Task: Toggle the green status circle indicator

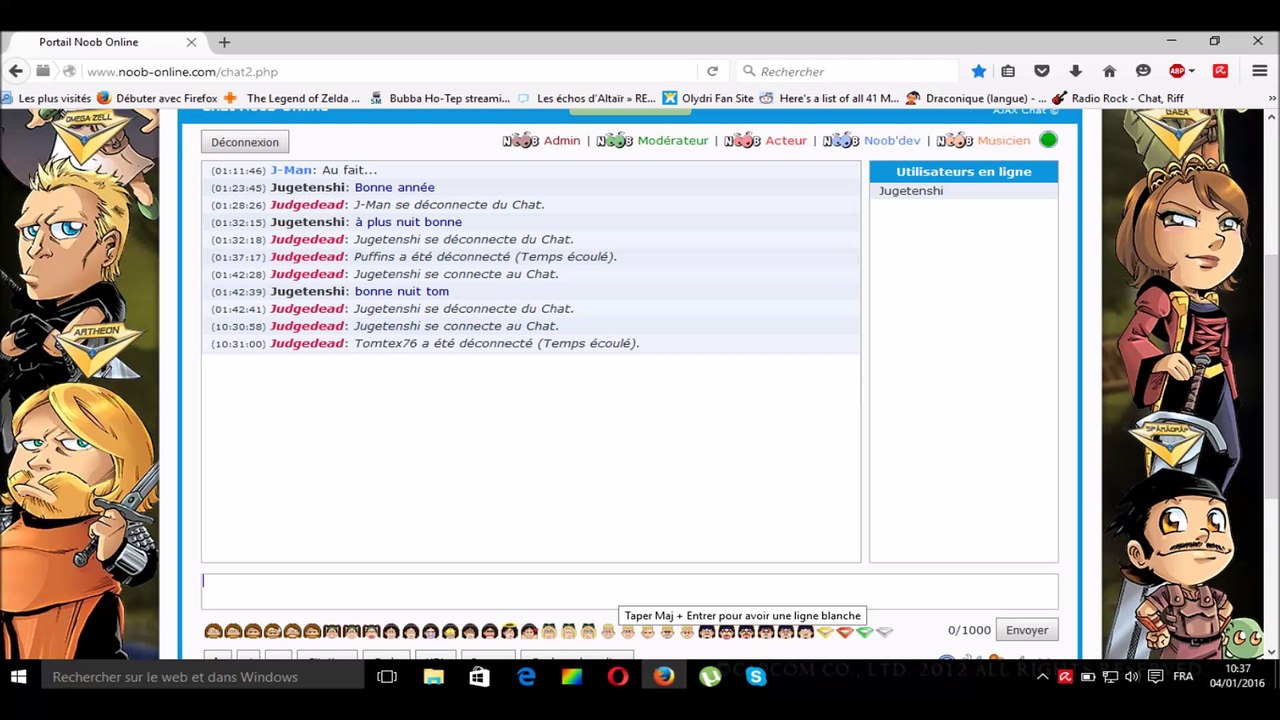Action: coord(1048,140)
